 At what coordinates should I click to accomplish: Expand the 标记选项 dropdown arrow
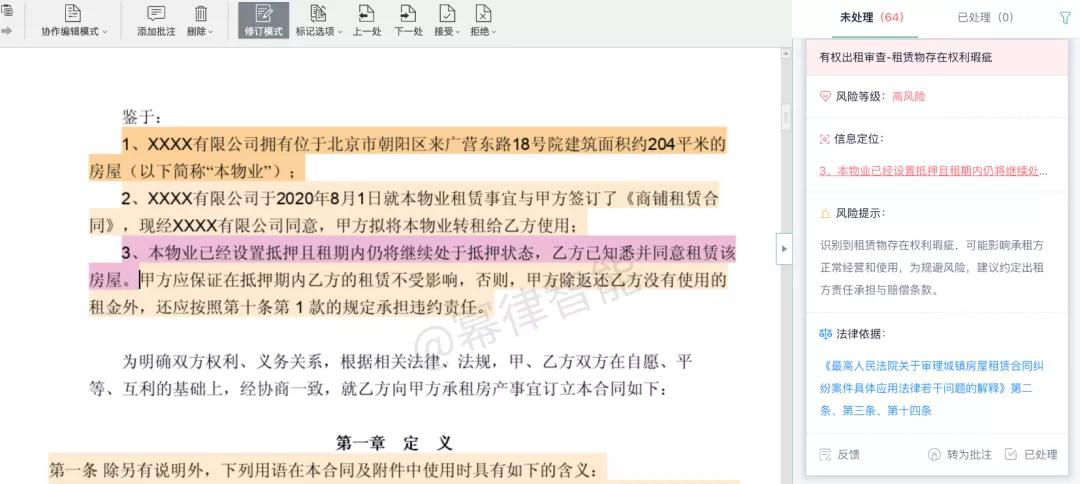click(x=340, y=32)
